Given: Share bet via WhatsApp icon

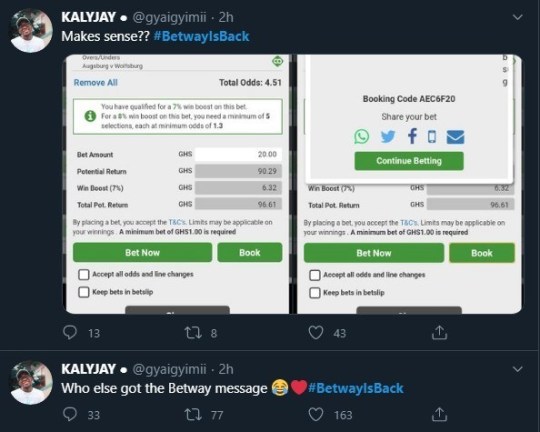Looking at the screenshot, I should [x=362, y=136].
